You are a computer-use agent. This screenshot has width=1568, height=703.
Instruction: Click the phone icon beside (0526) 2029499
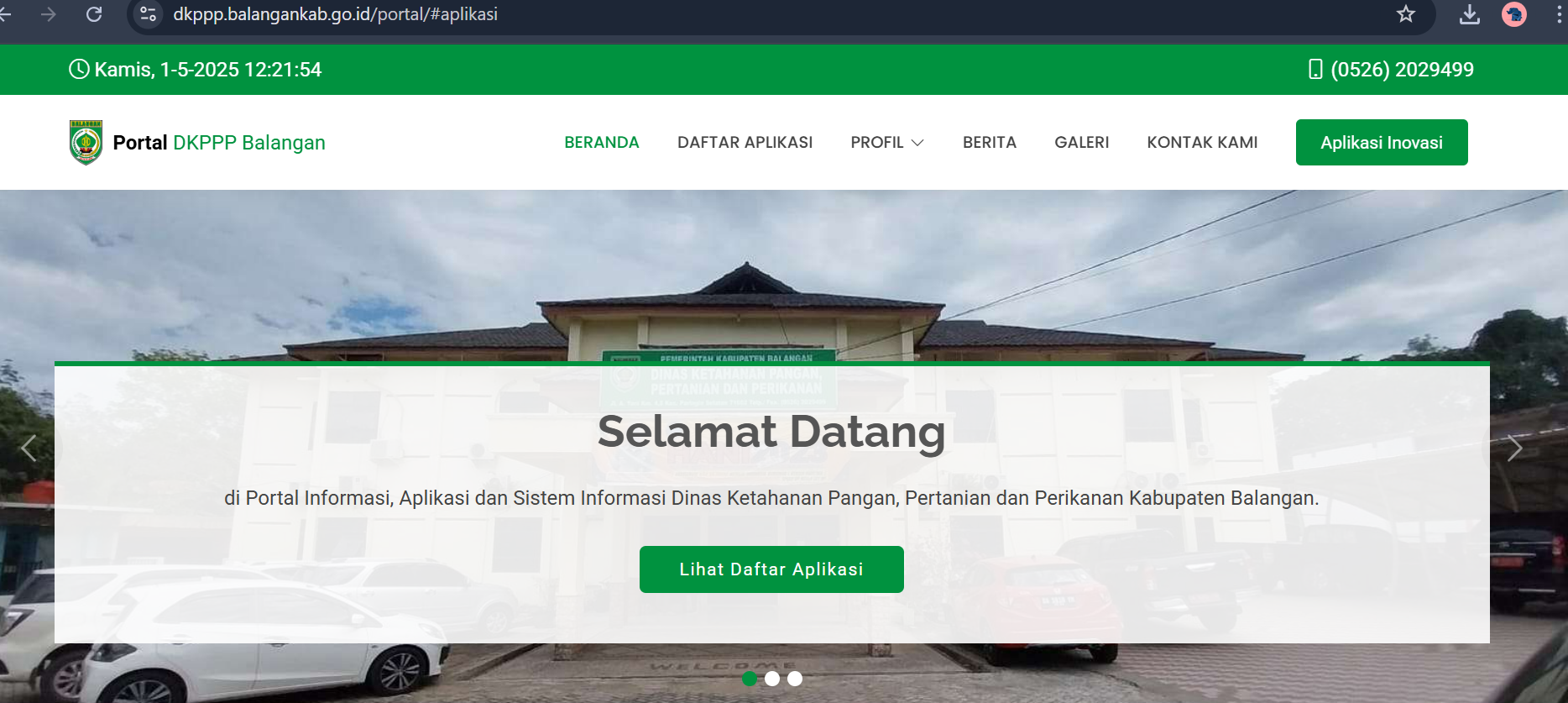click(x=1315, y=70)
